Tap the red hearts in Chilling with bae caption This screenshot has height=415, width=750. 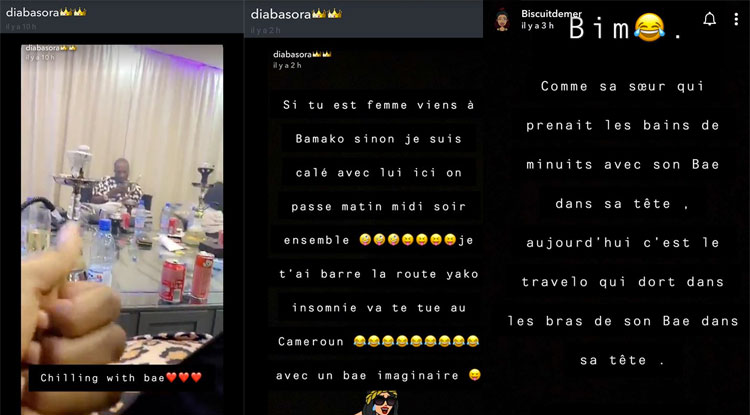tap(184, 378)
